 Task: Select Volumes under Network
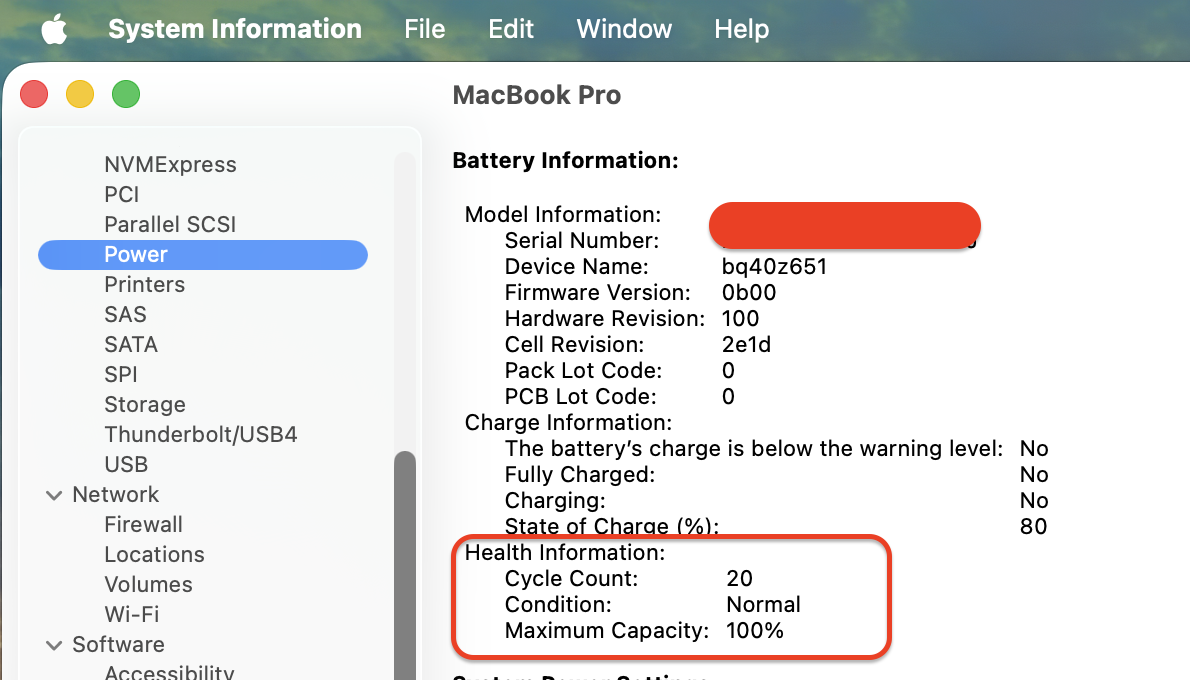[x=148, y=584]
